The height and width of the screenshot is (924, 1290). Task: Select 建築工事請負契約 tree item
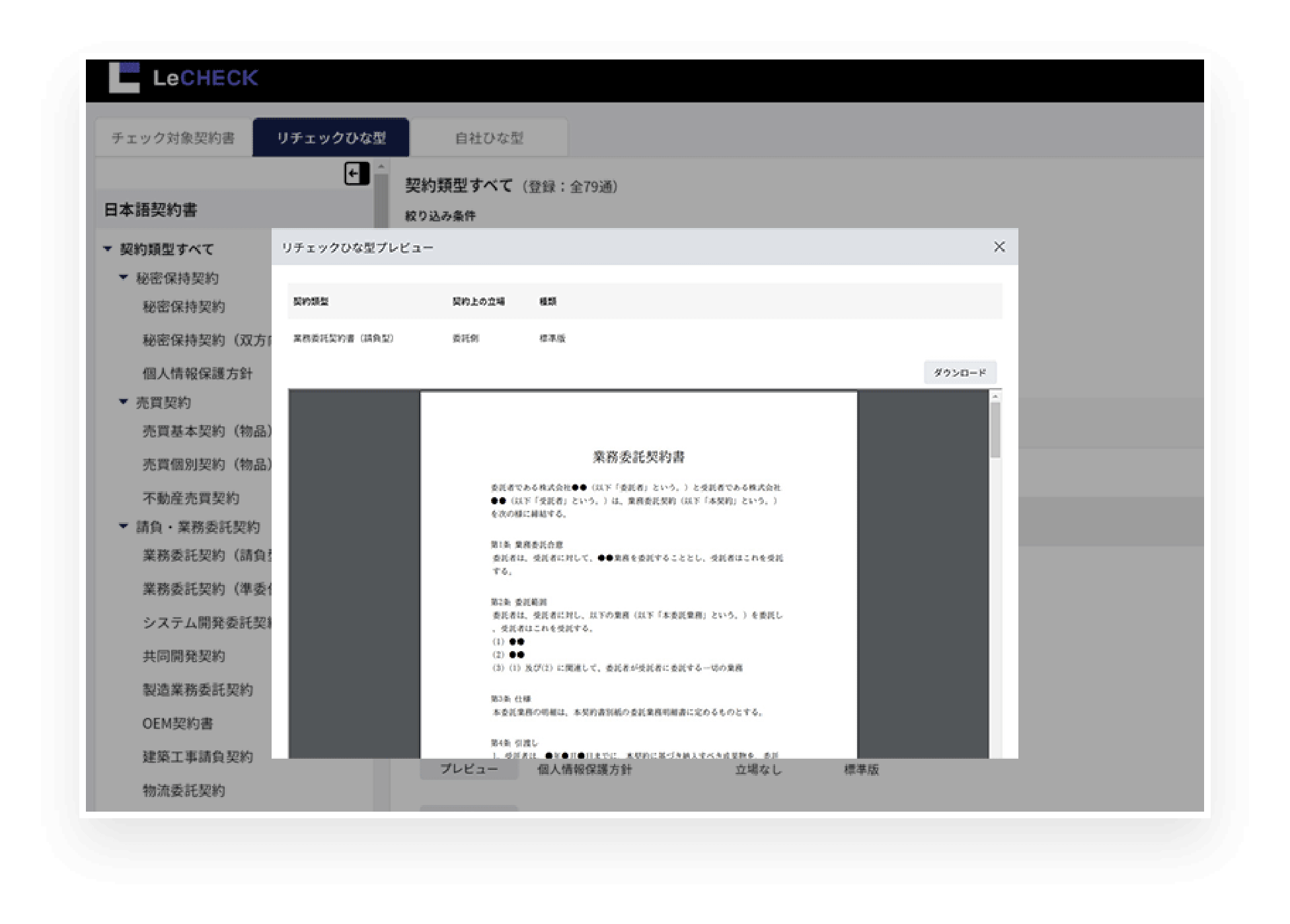click(198, 756)
